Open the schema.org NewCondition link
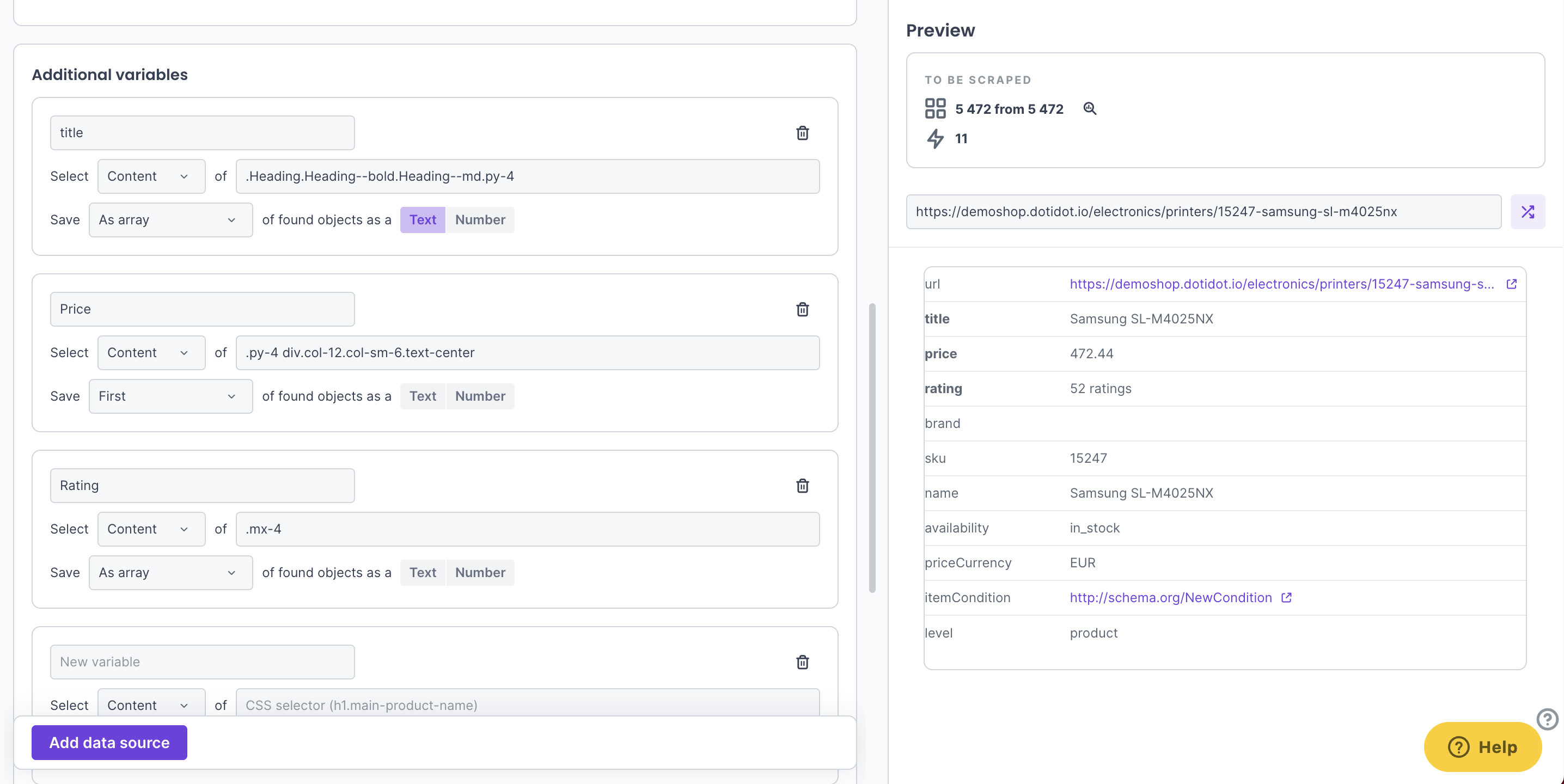This screenshot has height=784, width=1564. pos(1170,598)
